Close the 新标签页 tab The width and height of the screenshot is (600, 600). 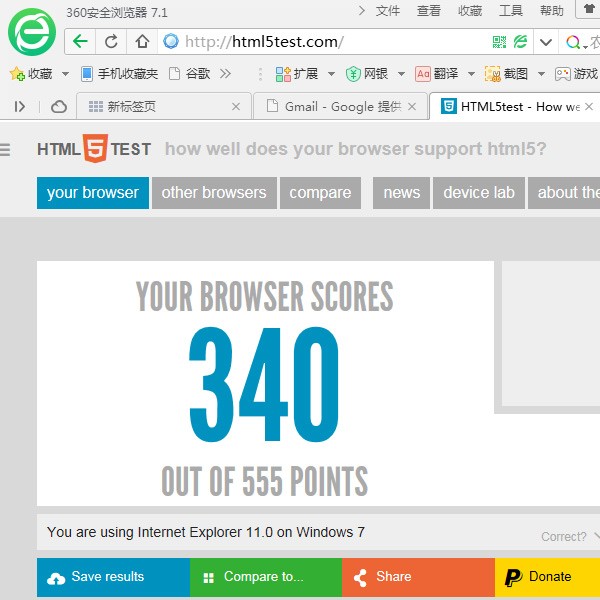coord(236,107)
